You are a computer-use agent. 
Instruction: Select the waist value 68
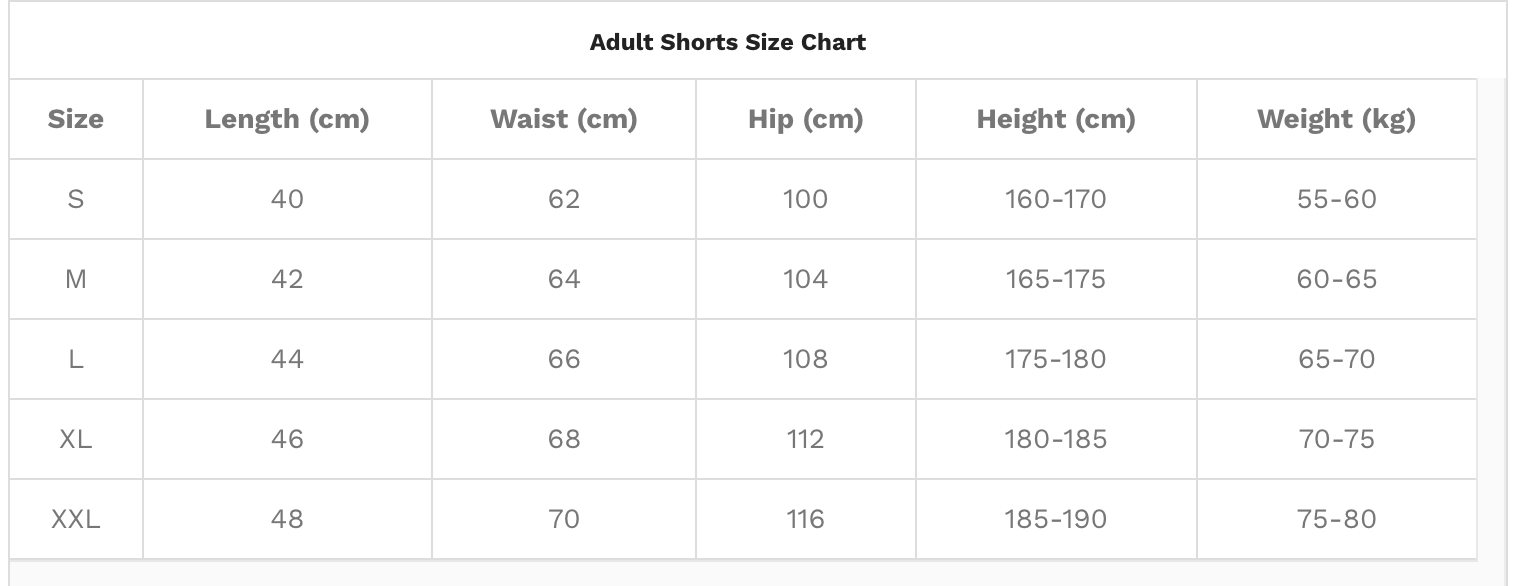(x=564, y=439)
